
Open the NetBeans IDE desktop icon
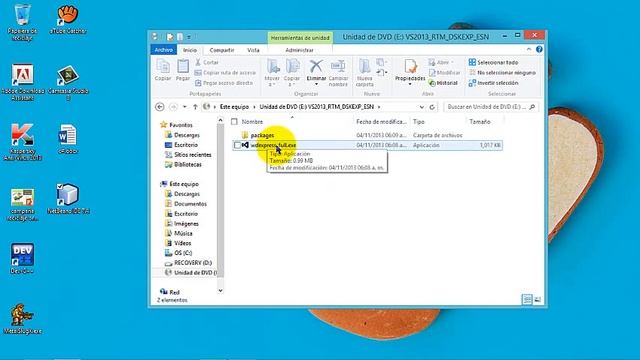tap(68, 199)
